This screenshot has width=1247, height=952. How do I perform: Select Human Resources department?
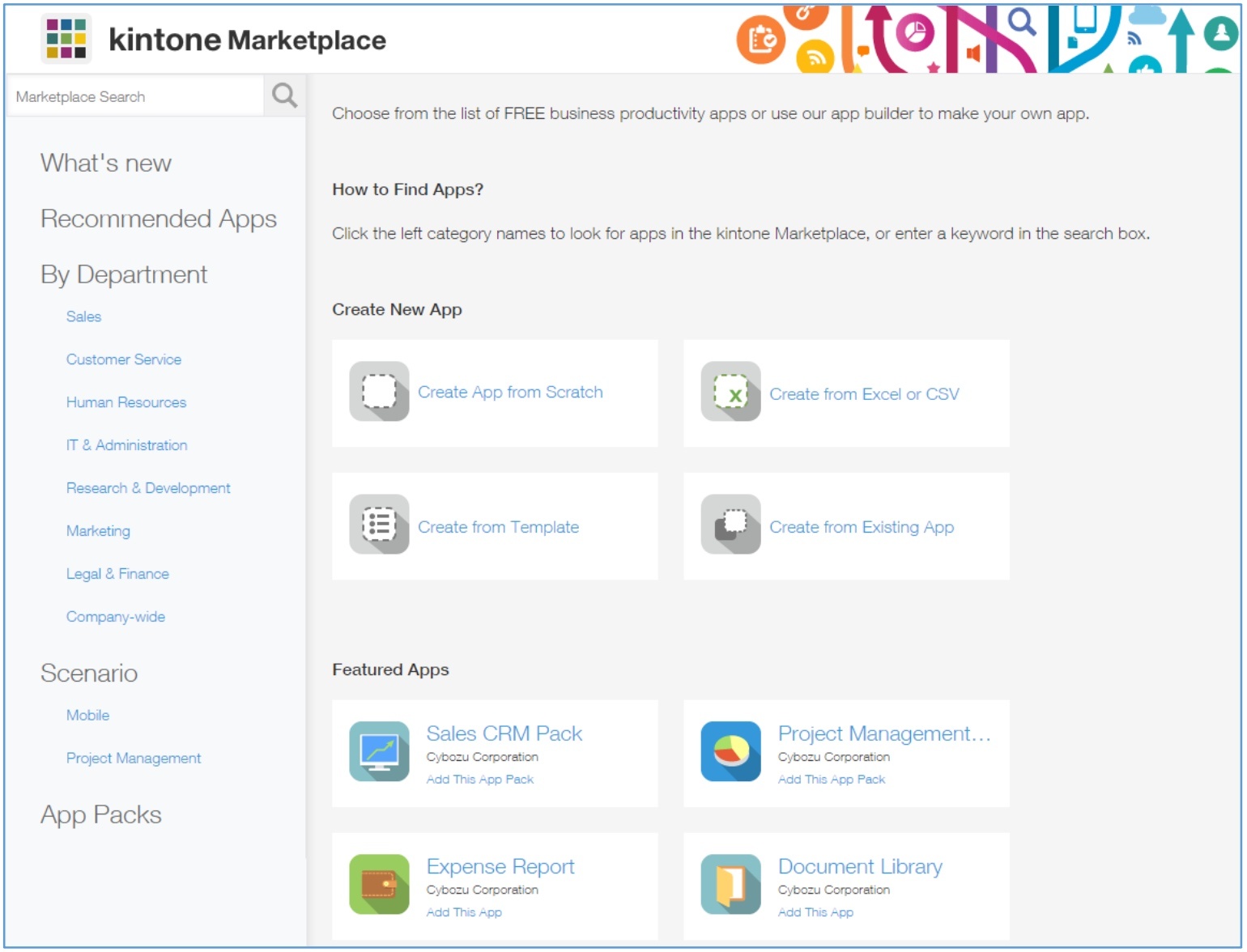[x=126, y=402]
